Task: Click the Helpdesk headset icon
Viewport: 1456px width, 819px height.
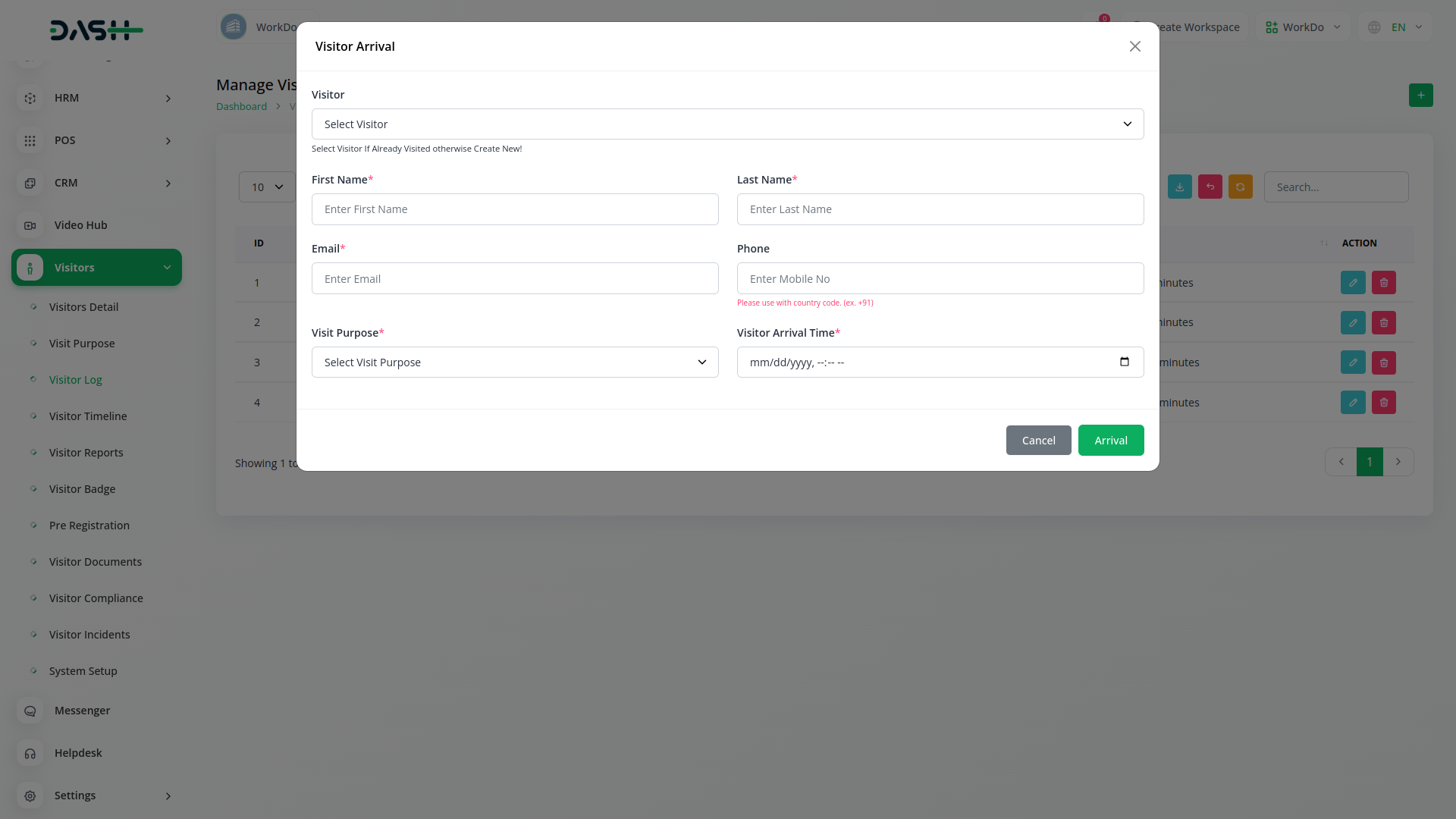Action: (x=30, y=754)
